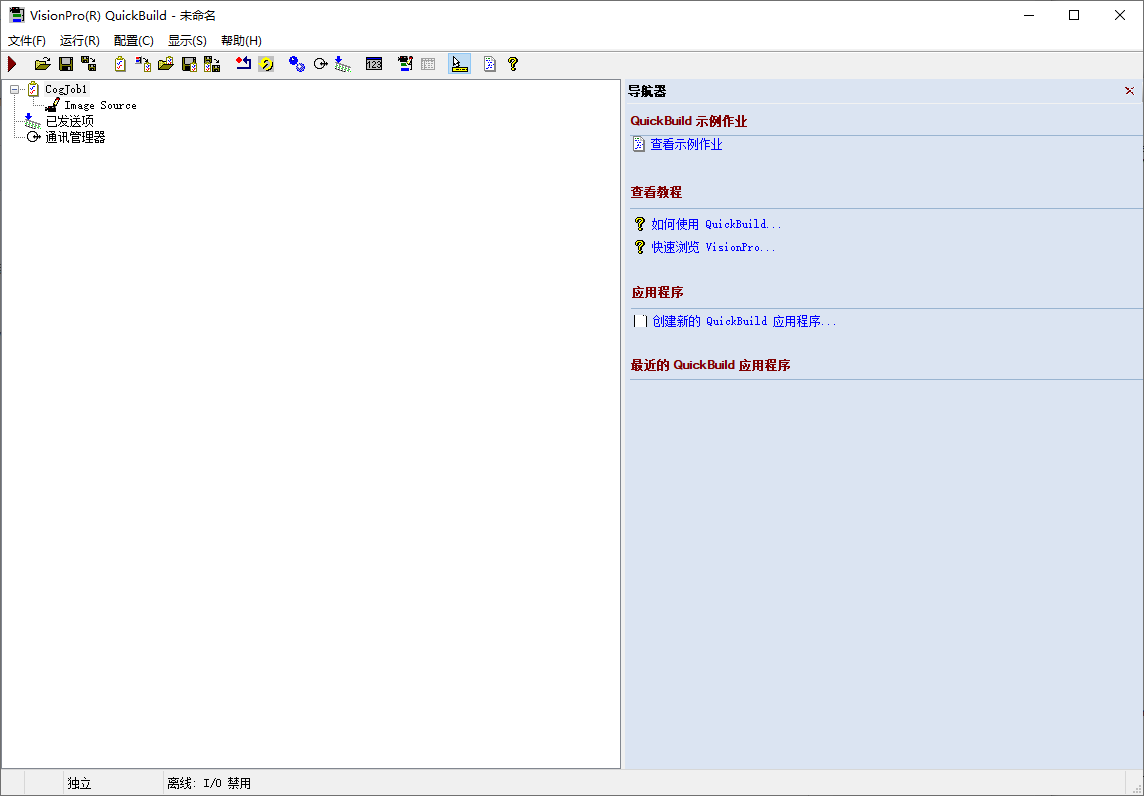This screenshot has height=796, width=1144.
Task: Click the Save application toolbar icon
Action: pos(64,63)
